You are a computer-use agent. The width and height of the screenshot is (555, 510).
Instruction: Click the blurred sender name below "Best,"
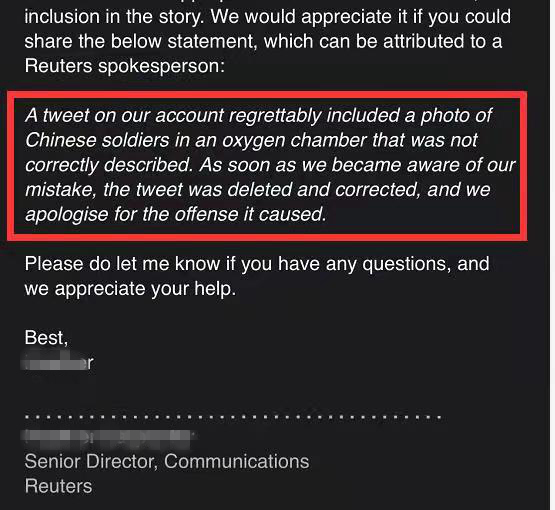pos(58,362)
